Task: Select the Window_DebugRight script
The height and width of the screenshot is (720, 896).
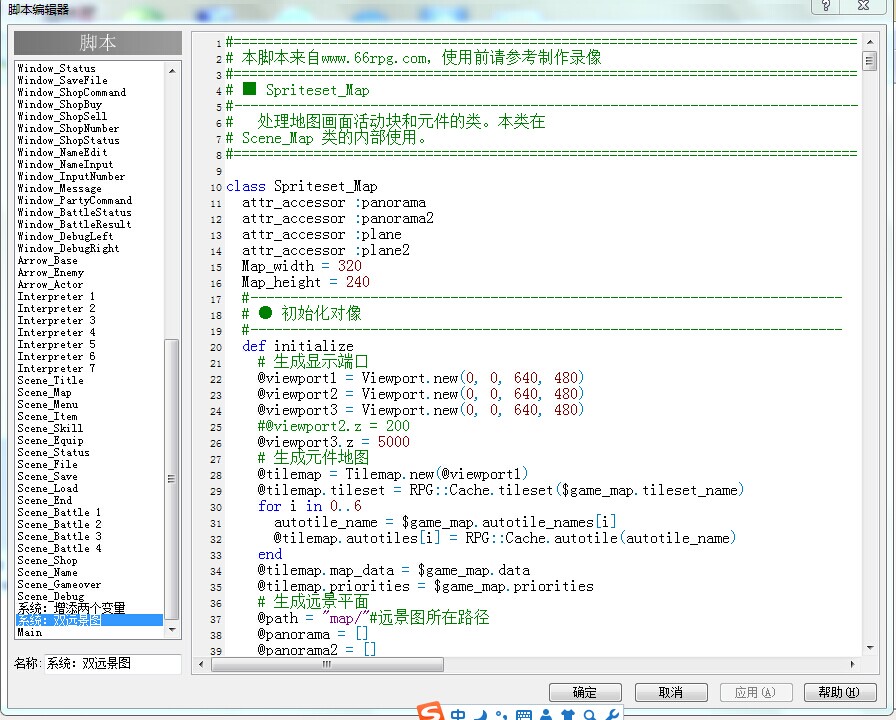Action: click(89, 249)
